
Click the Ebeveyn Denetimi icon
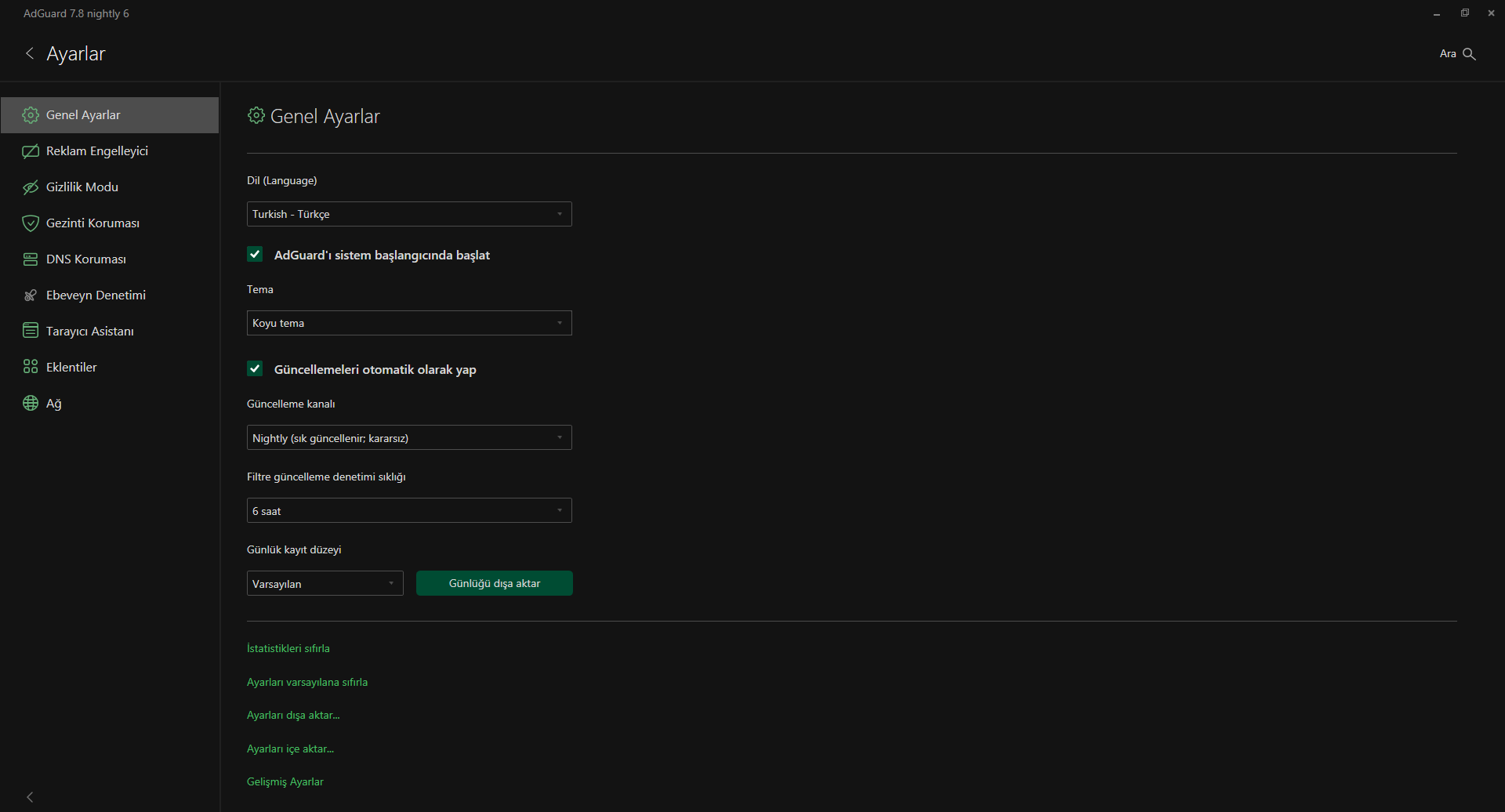[x=31, y=295]
